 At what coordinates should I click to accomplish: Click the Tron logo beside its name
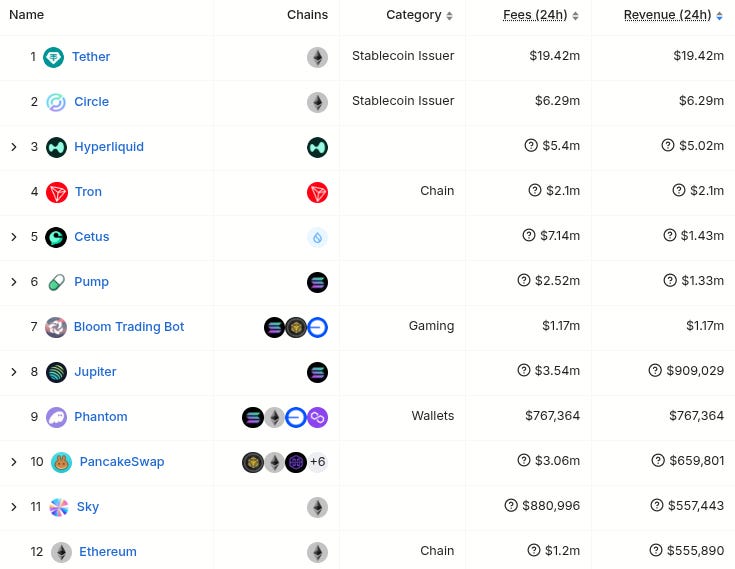click(x=57, y=192)
